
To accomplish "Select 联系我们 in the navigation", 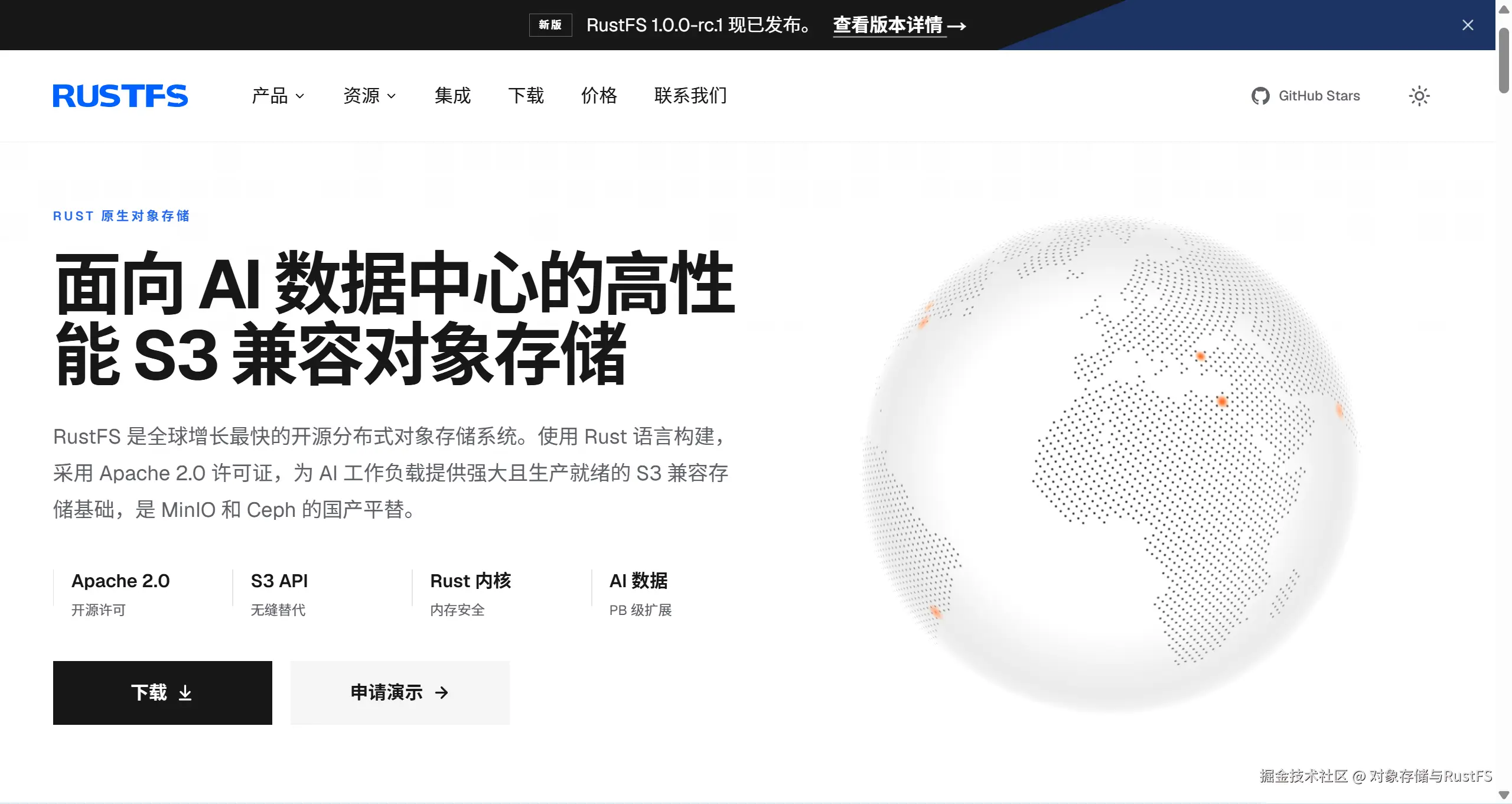I will pyautogui.click(x=690, y=96).
